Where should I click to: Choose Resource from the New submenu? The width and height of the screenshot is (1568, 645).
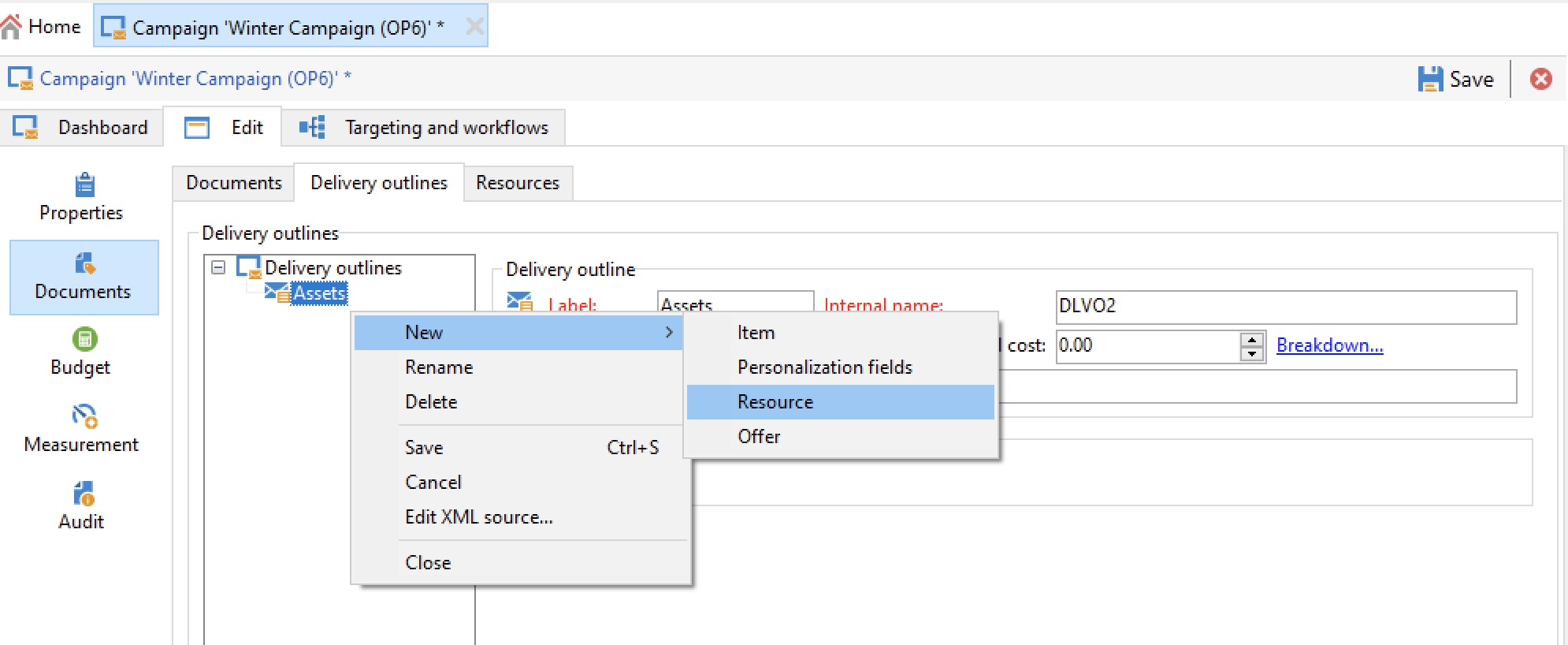(x=775, y=402)
